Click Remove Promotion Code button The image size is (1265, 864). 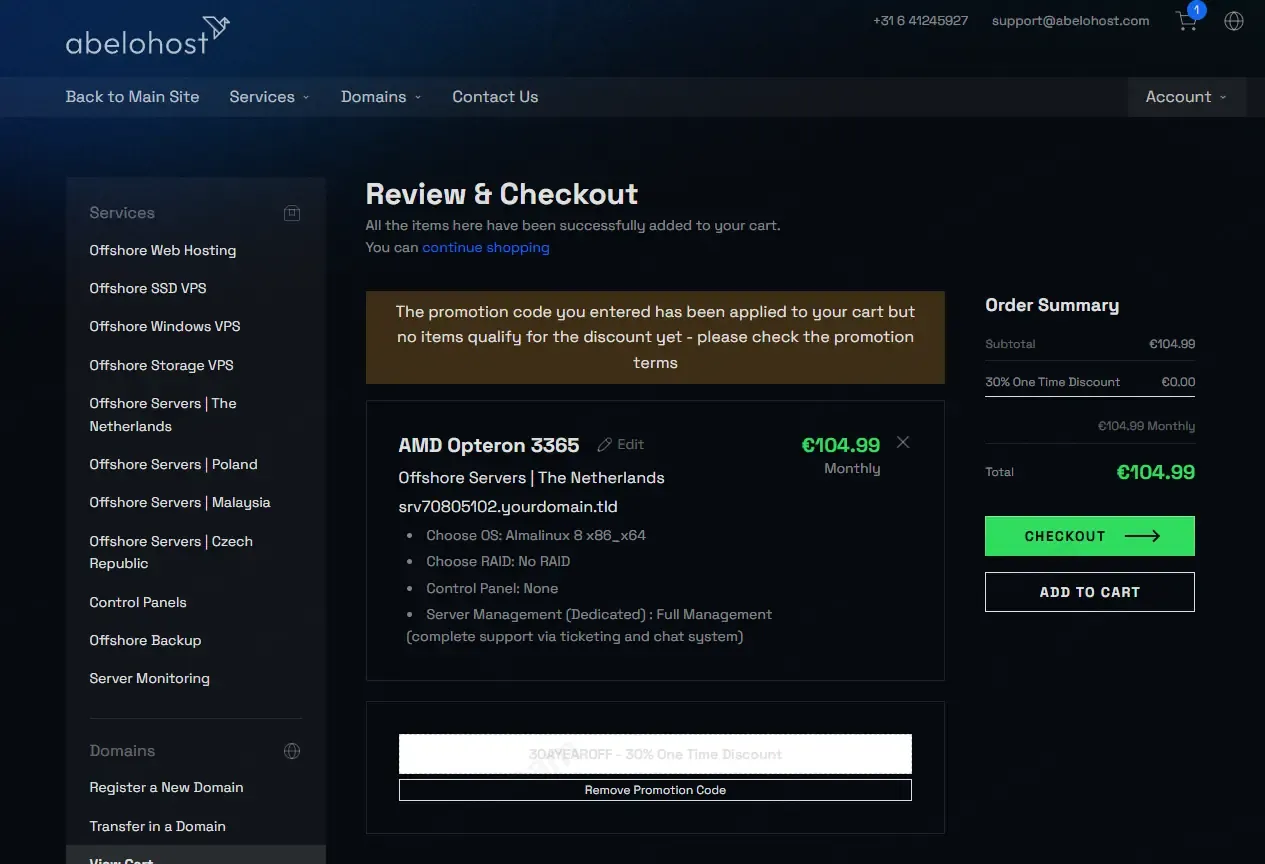click(655, 790)
